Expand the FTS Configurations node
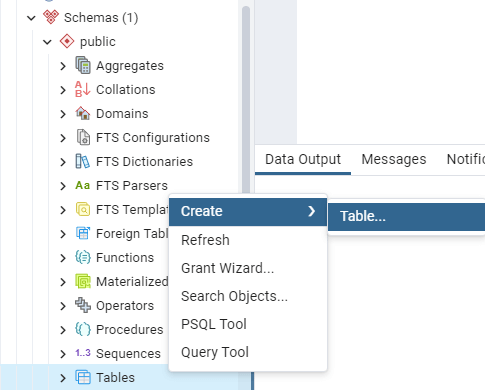The height and width of the screenshot is (390, 485). [63, 138]
